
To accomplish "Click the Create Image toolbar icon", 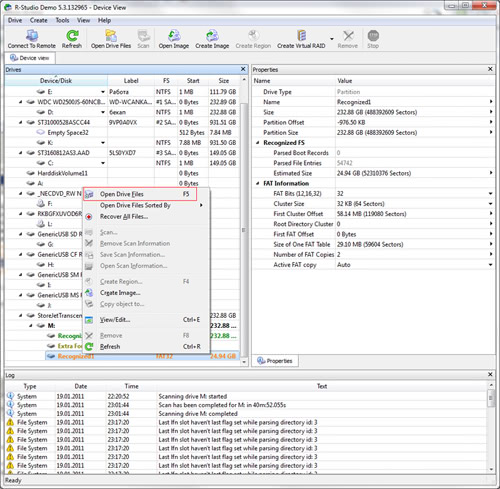I will [x=212, y=36].
